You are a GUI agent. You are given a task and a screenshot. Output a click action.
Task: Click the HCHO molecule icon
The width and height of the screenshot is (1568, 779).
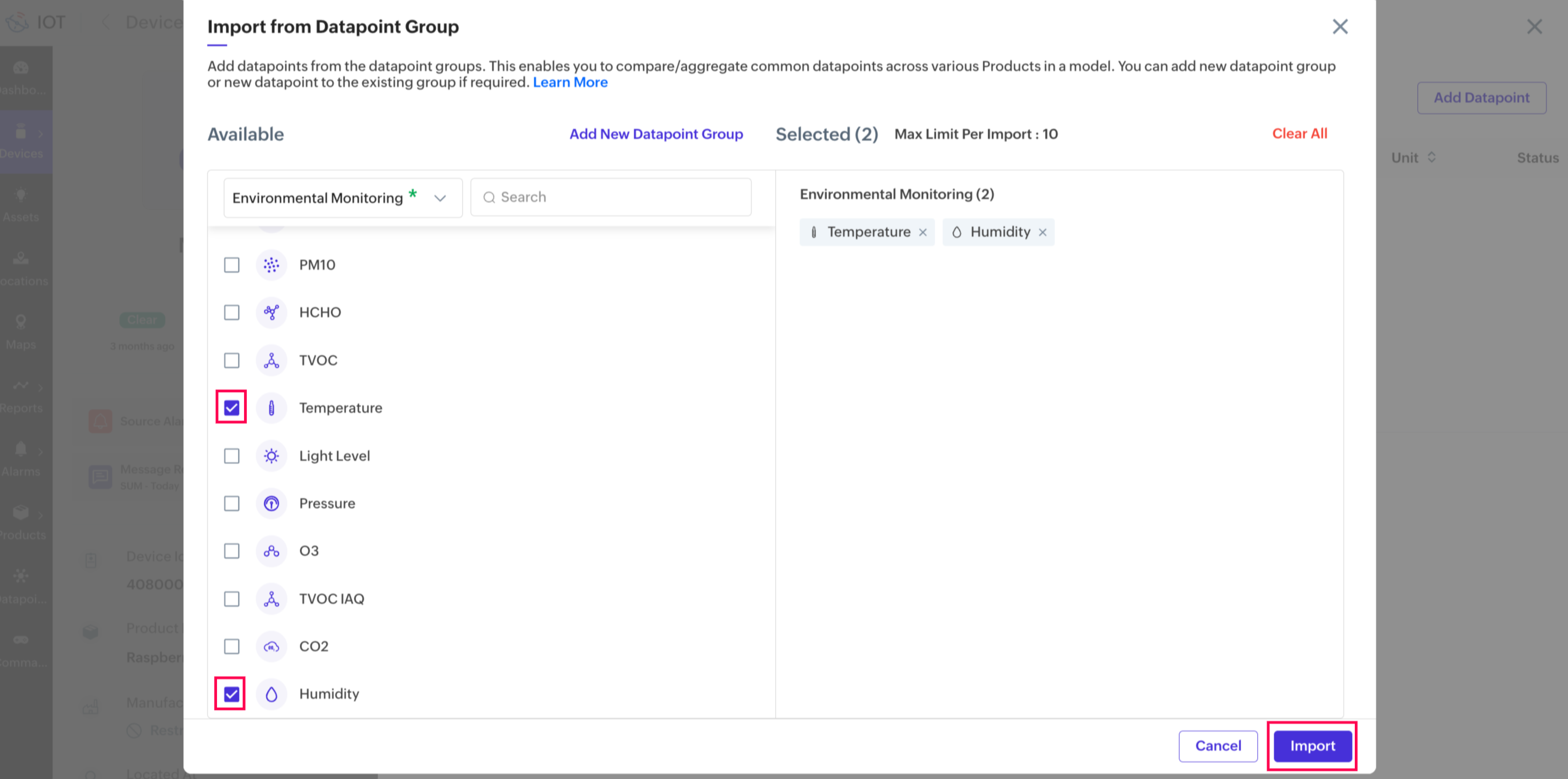(x=271, y=312)
